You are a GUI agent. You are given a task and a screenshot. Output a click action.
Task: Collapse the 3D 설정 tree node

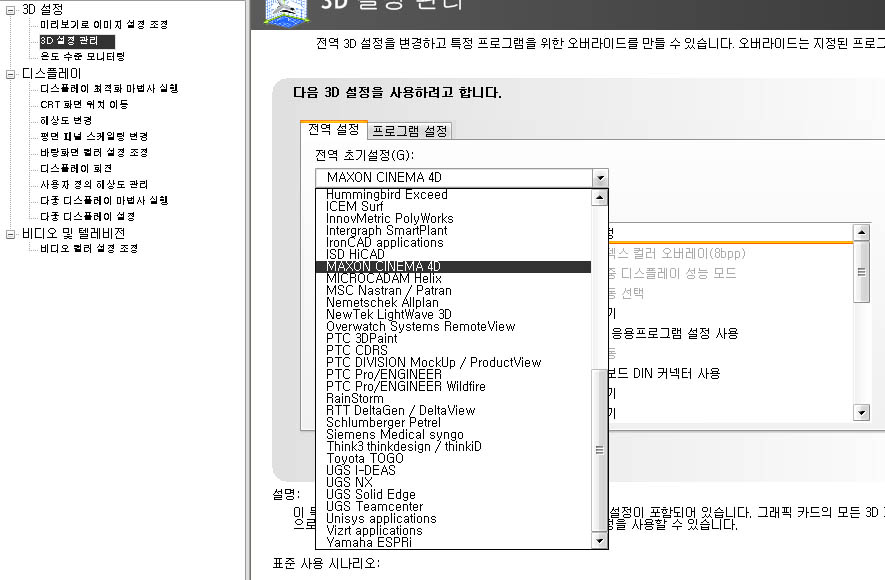tap(10, 10)
